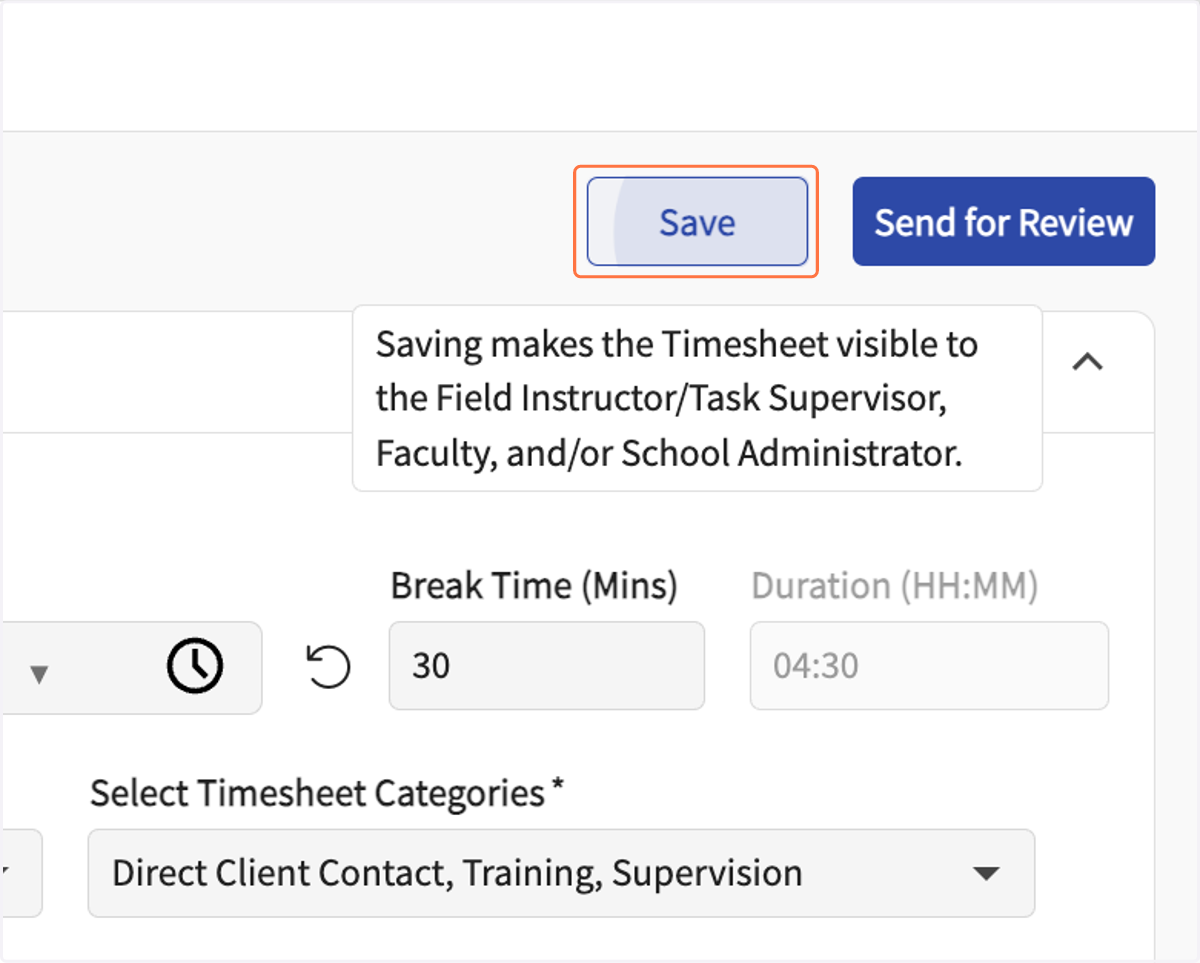Open the time field dropdown arrow
Screen dimensions: 1200x963
(39, 675)
